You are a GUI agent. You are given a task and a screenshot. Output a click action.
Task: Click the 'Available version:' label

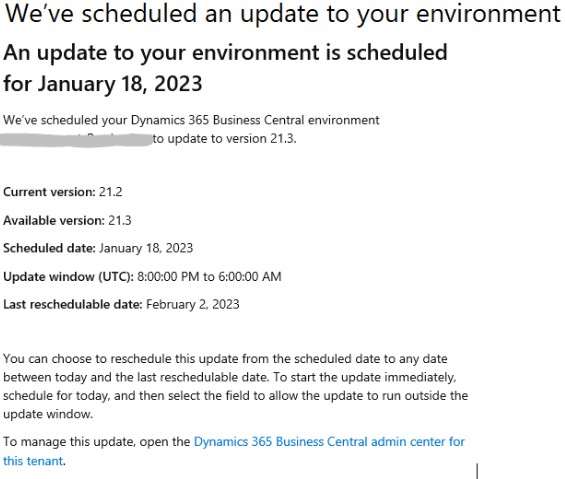pyautogui.click(x=54, y=220)
